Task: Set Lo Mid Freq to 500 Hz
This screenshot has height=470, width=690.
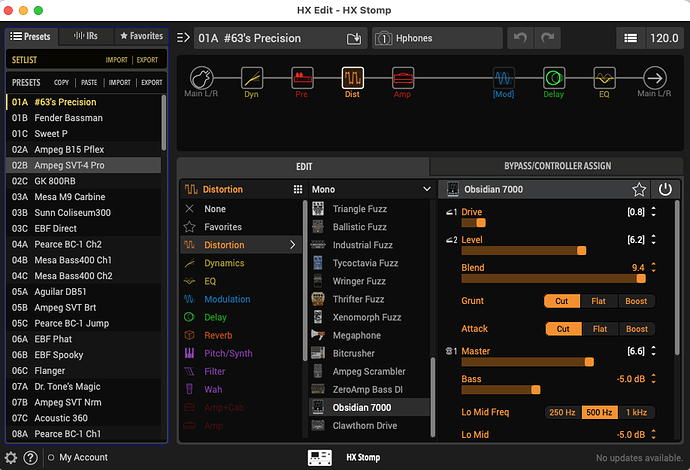Action: (599, 412)
